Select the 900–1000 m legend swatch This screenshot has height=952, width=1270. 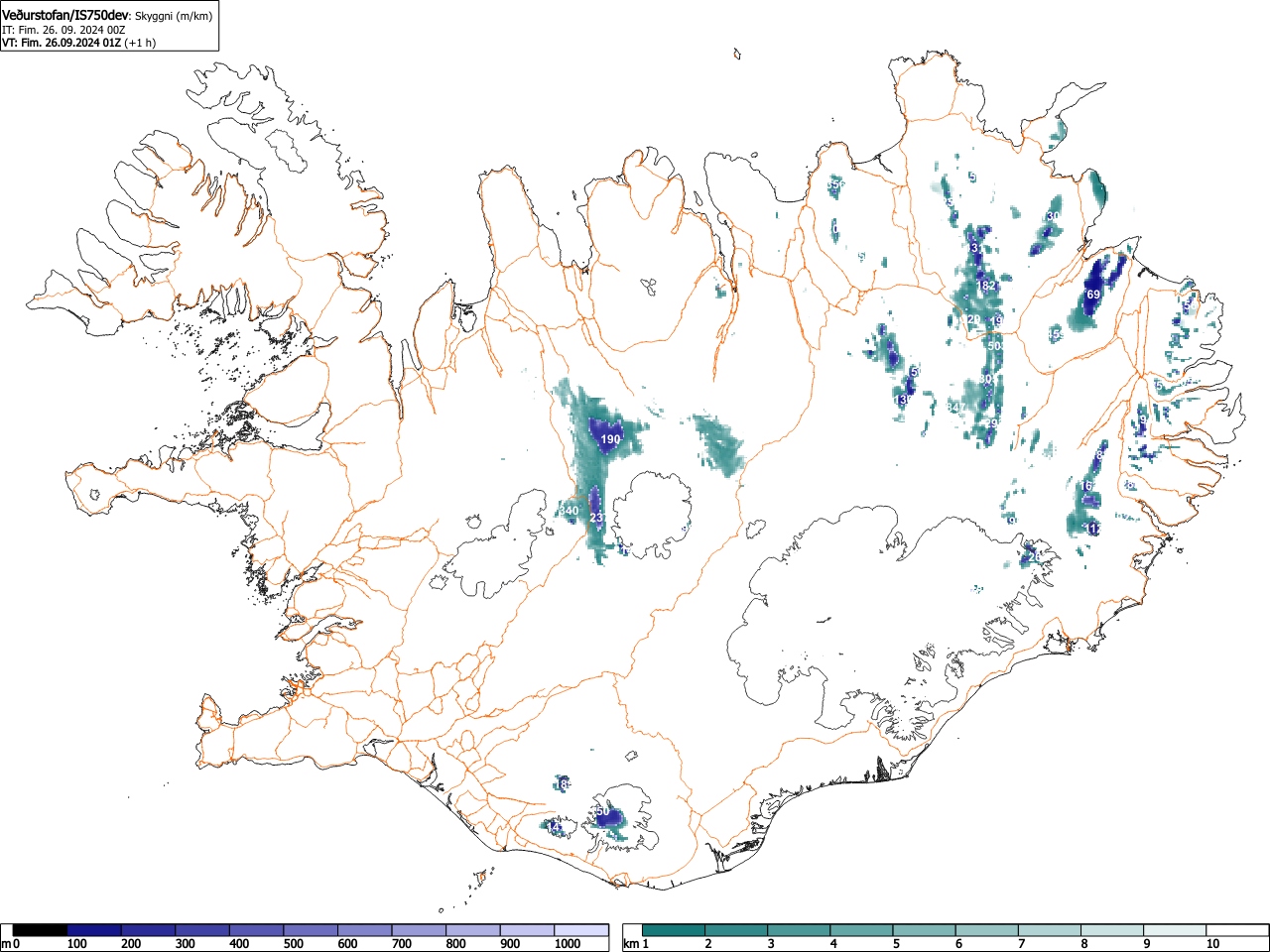pyautogui.click(x=527, y=930)
